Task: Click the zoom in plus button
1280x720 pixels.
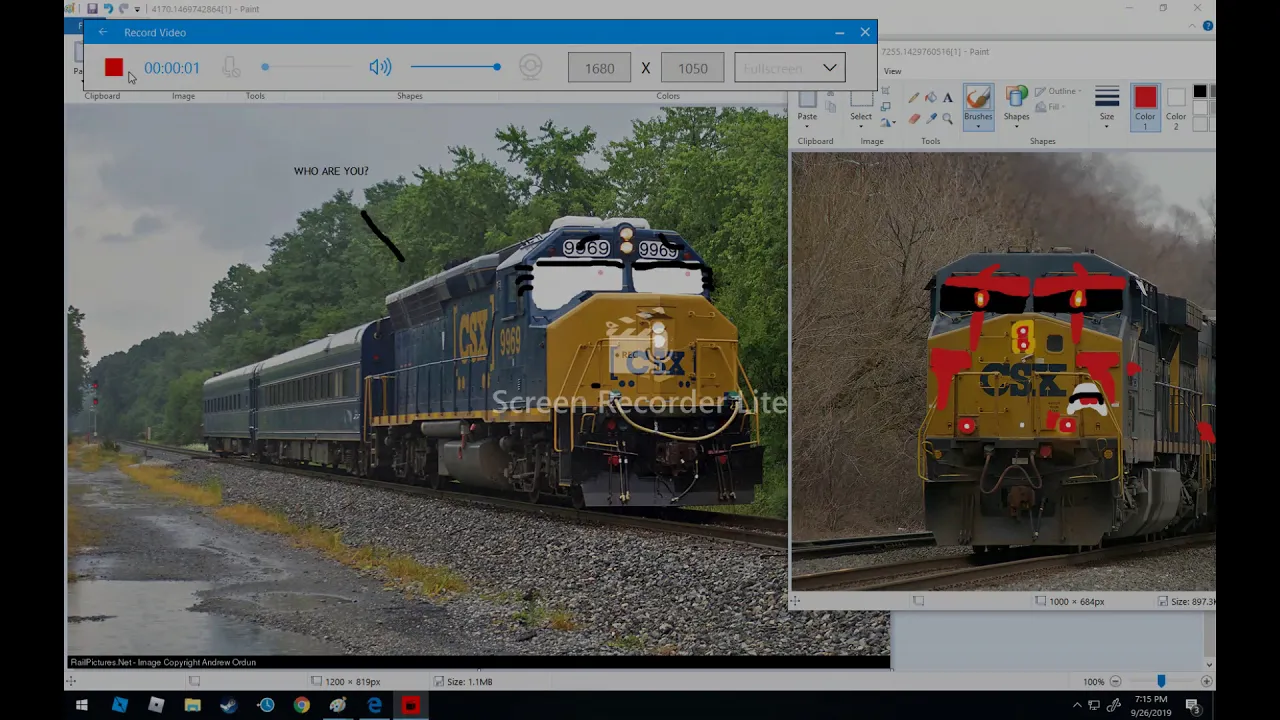Action: tap(1206, 681)
